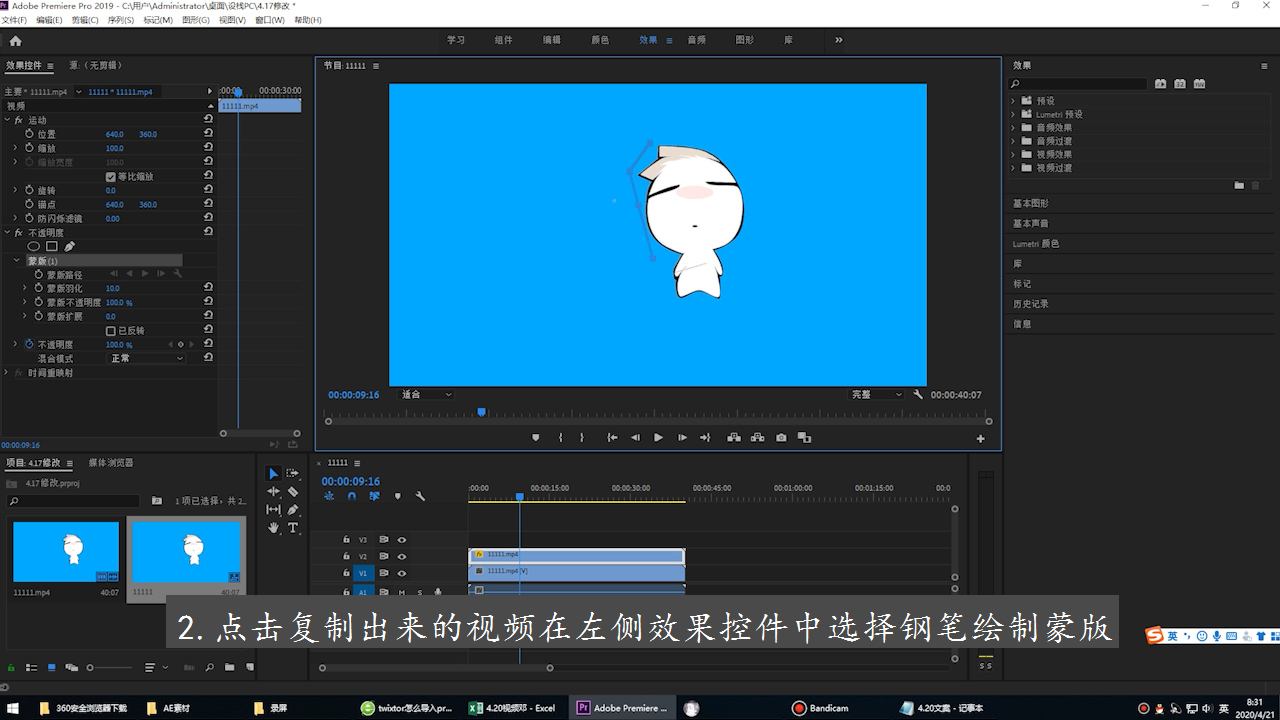The image size is (1280, 720).
Task: Select the Hand tool
Action: 273,527
